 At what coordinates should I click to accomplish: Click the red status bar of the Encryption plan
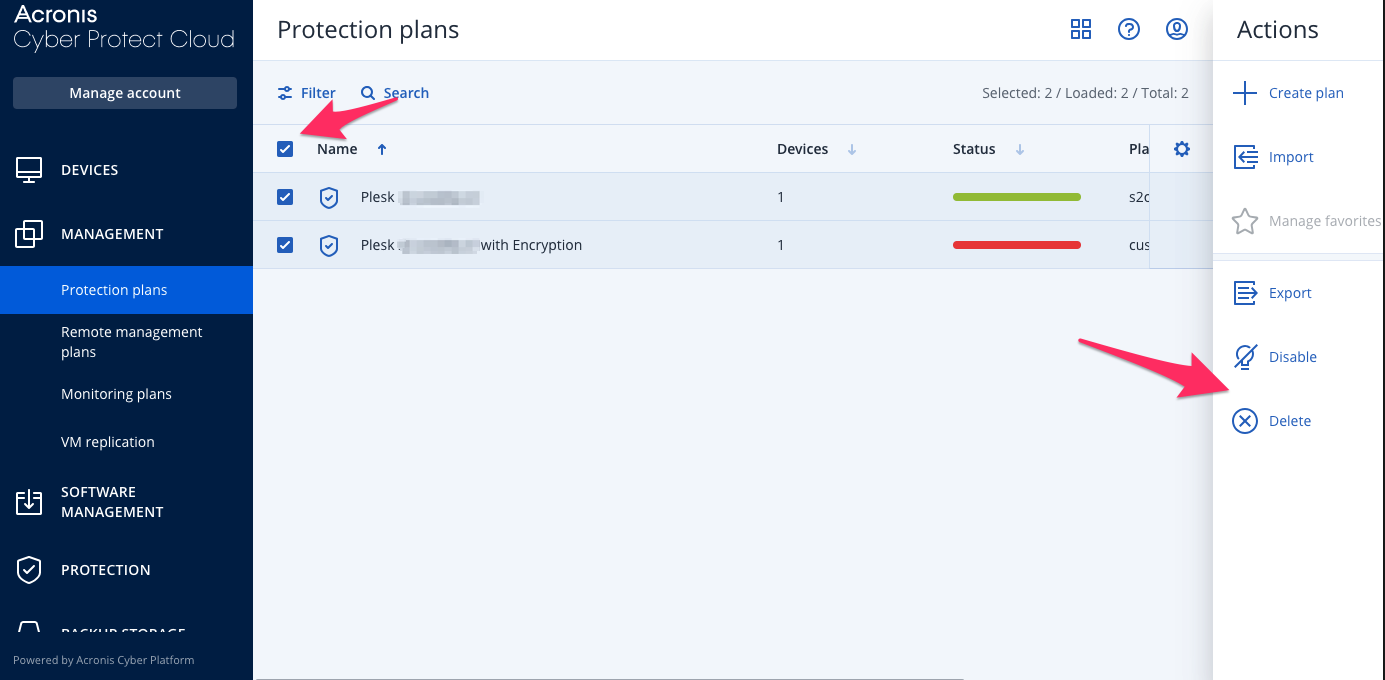click(x=1017, y=245)
